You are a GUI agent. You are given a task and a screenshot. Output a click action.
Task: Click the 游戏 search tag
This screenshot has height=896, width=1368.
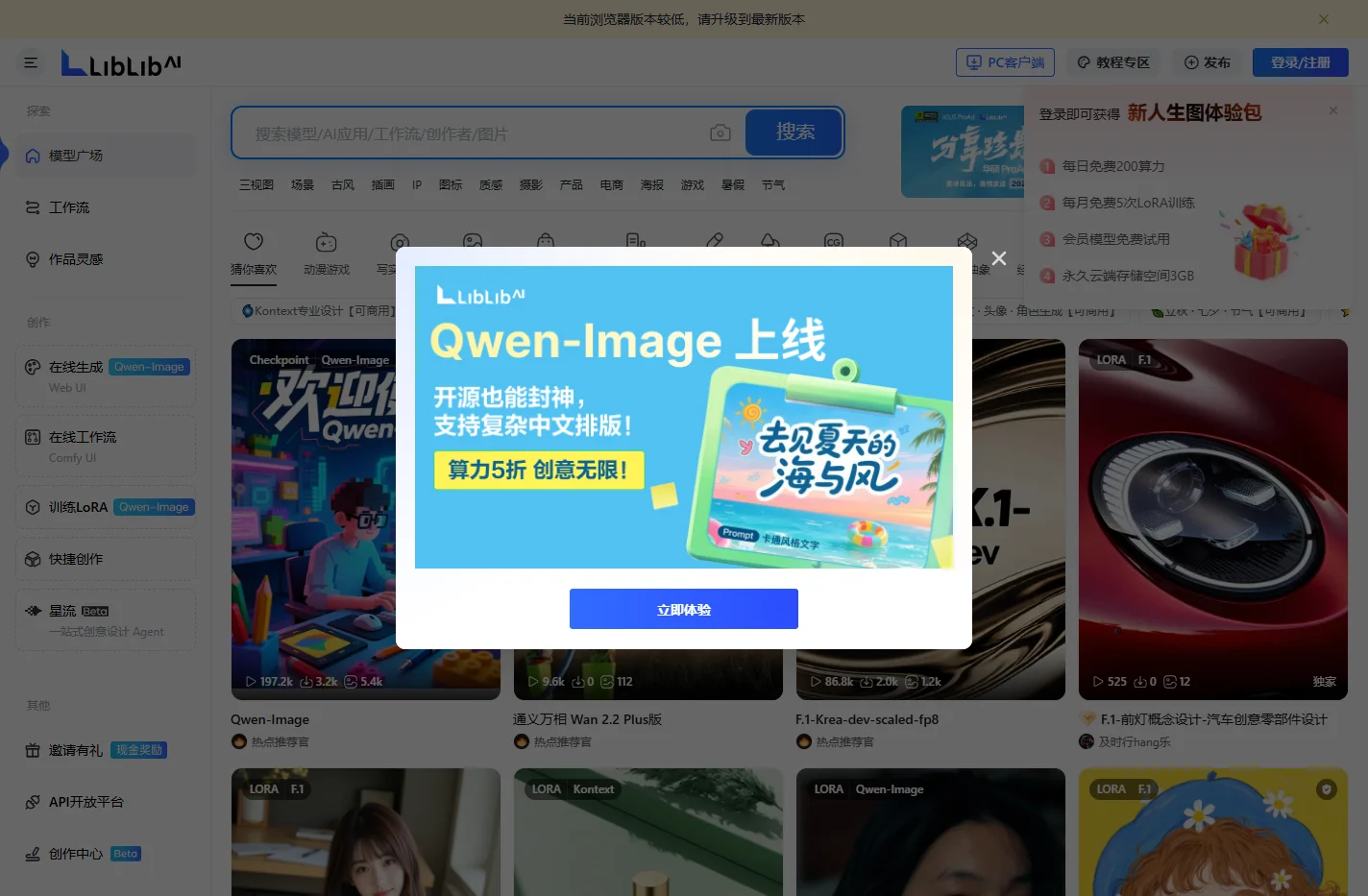pyautogui.click(x=693, y=185)
